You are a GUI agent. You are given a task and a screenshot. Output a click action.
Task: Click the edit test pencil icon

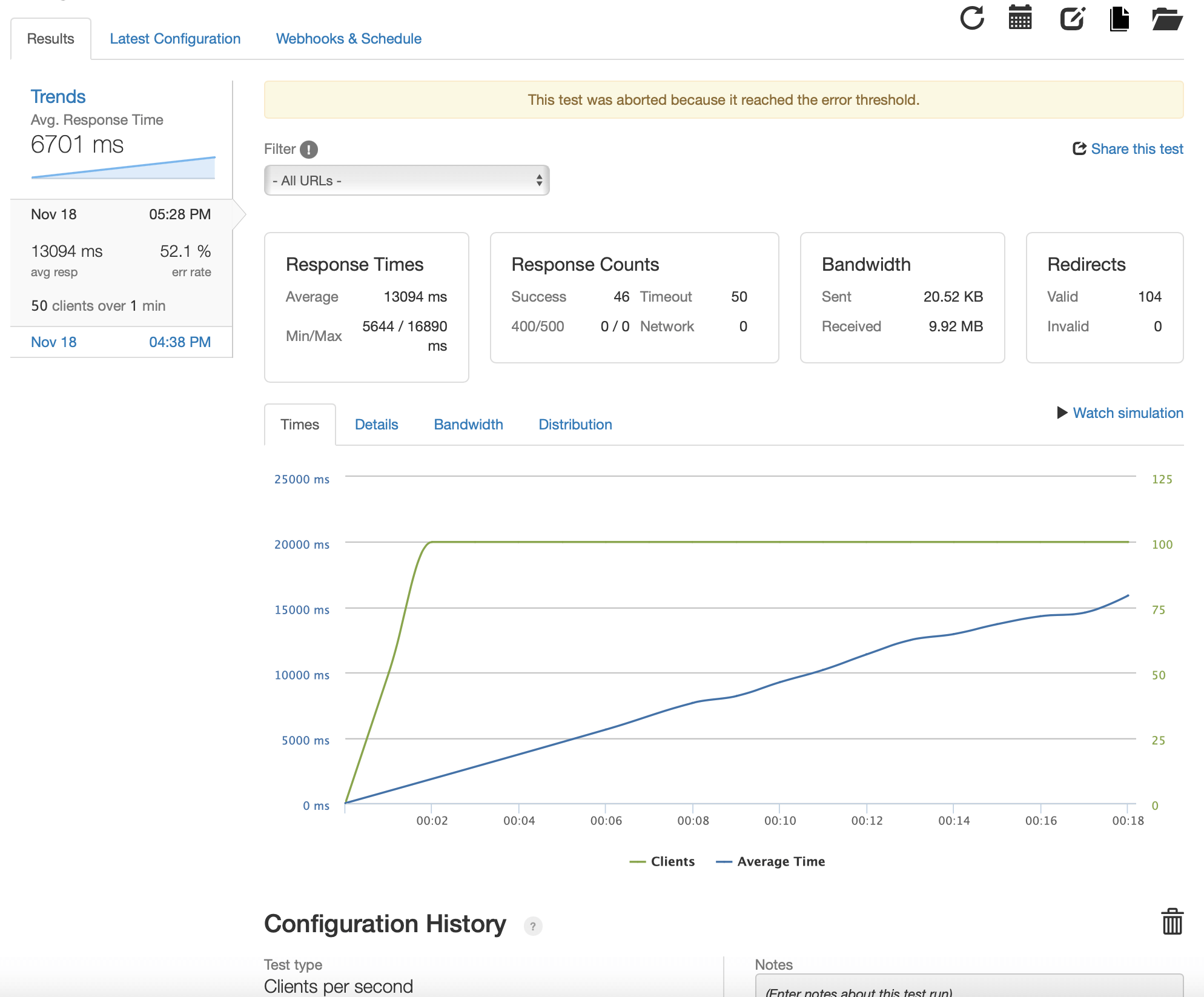point(1072,18)
